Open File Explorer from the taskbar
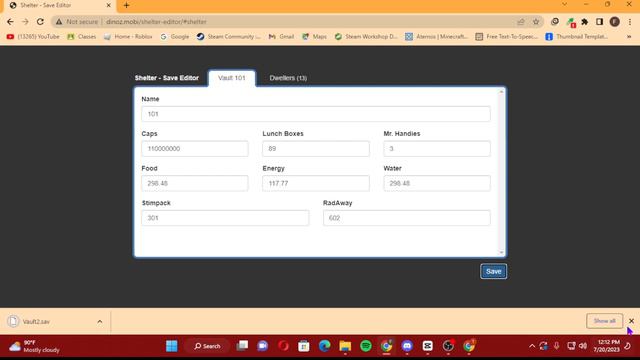 click(345, 346)
